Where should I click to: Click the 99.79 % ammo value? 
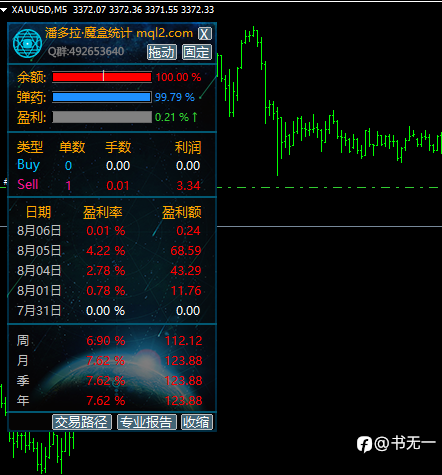[x=175, y=97]
